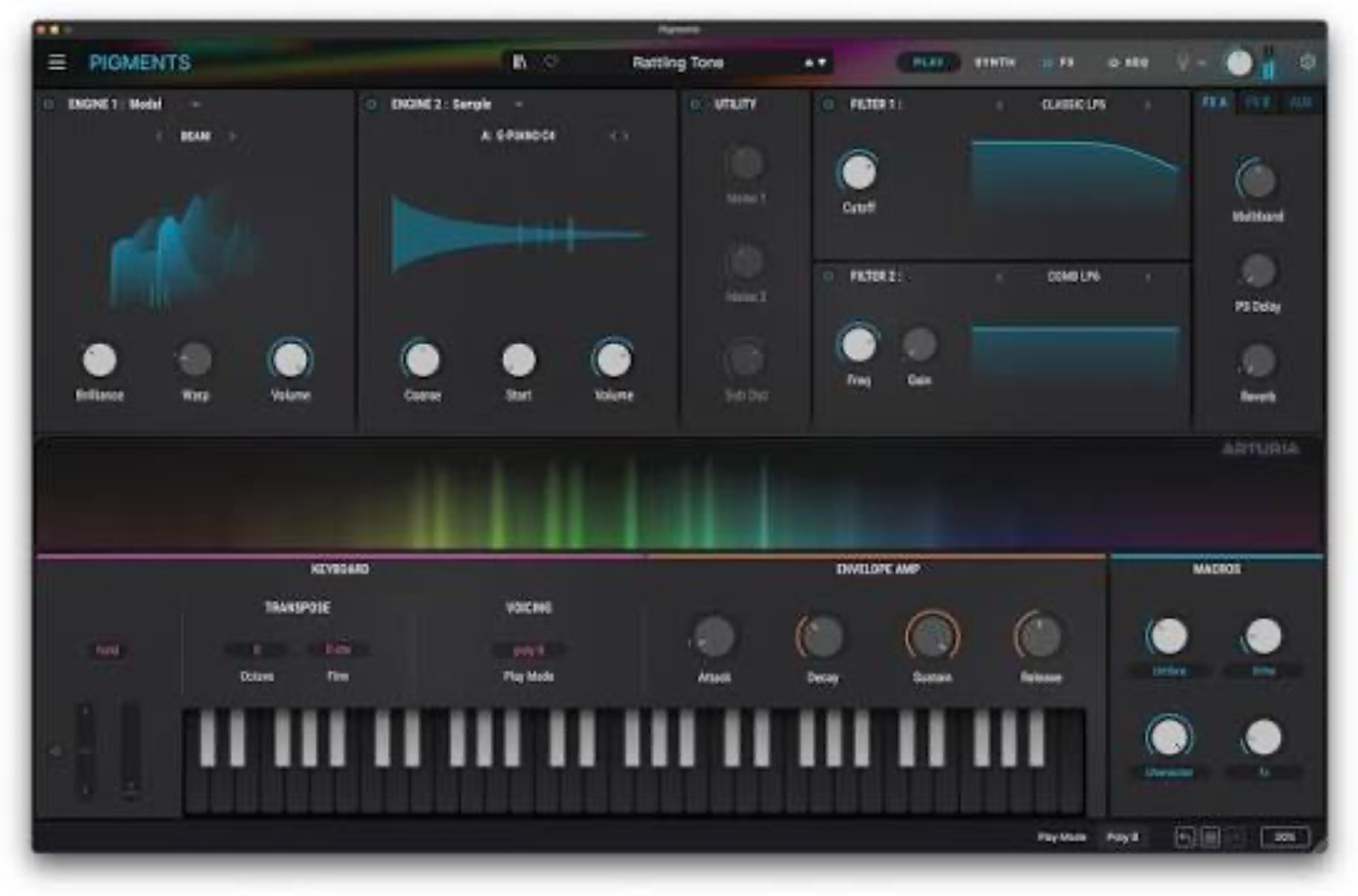Image resolution: width=1358 pixels, height=896 pixels.
Task: Toggle Engine 2 Sample power button
Action: 371,105
